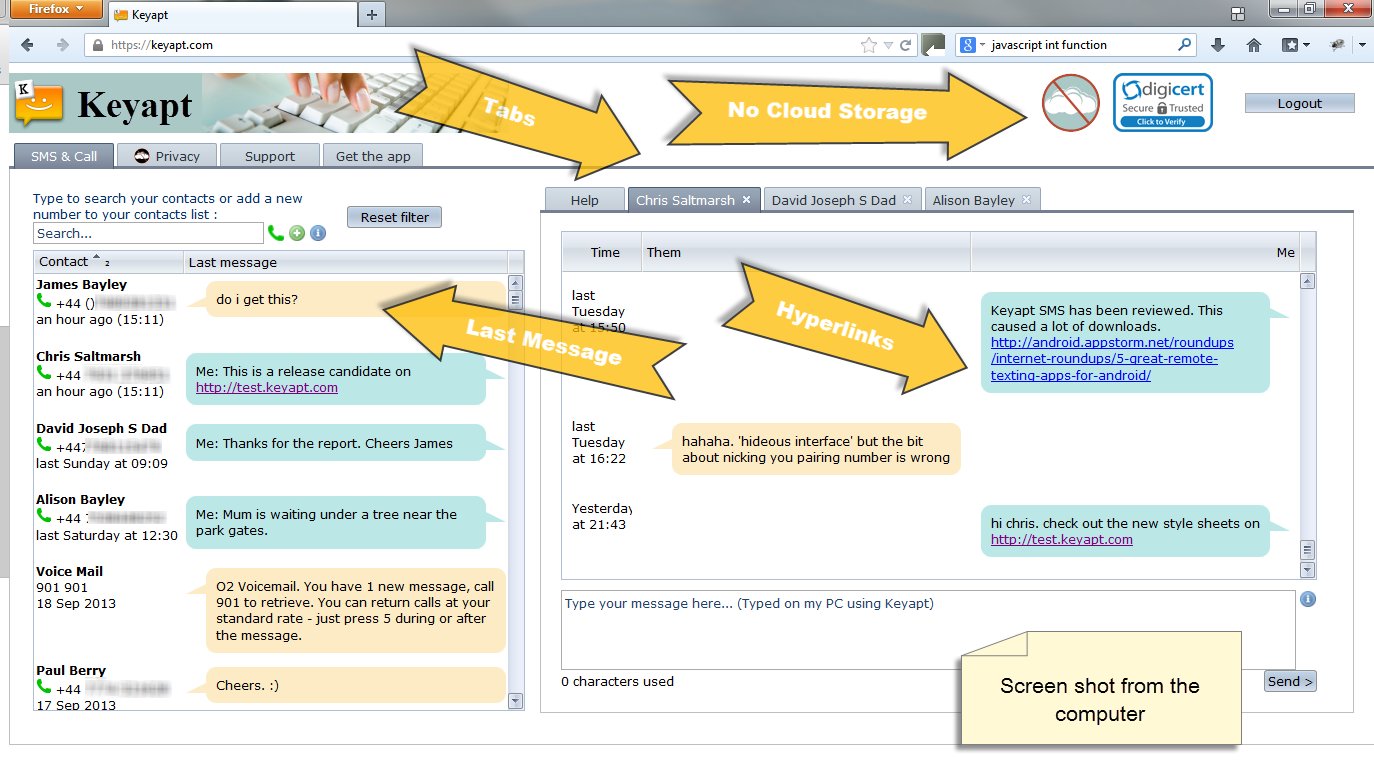This screenshot has height=768, width=1374.
Task: Send the message with Send > button
Action: pos(1290,681)
